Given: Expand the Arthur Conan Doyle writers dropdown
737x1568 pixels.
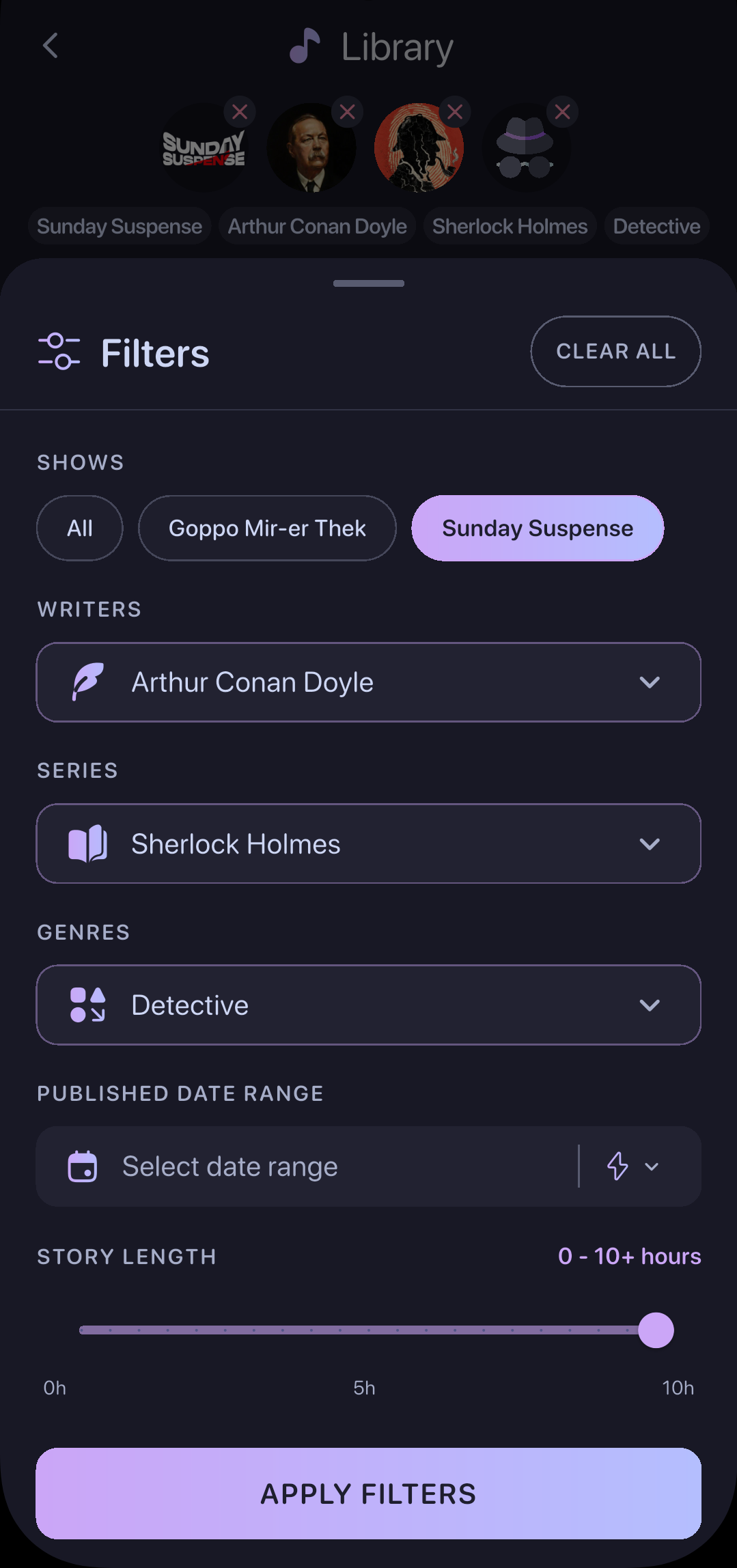Looking at the screenshot, I should pos(369,682).
